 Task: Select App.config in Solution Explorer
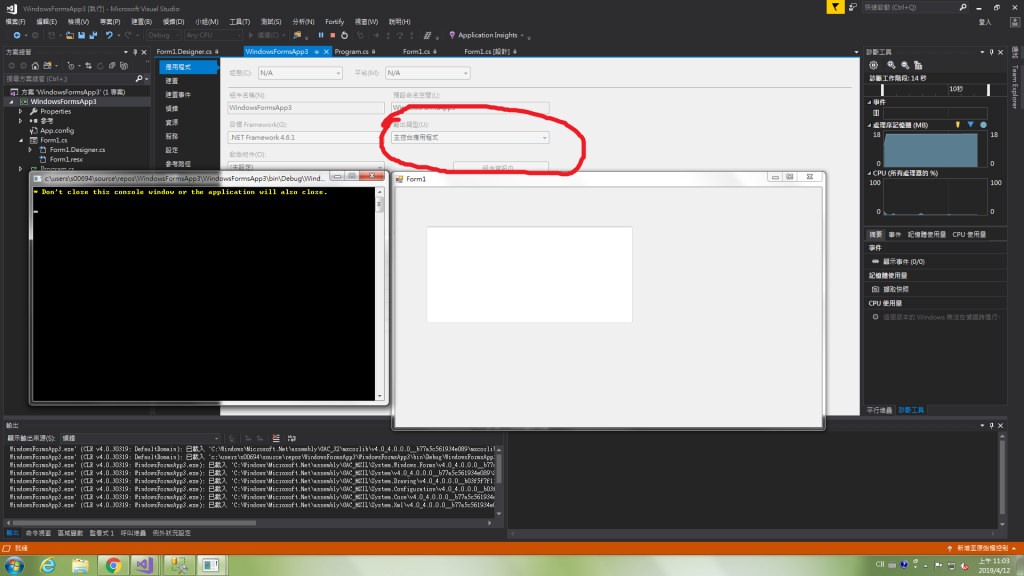tap(57, 131)
